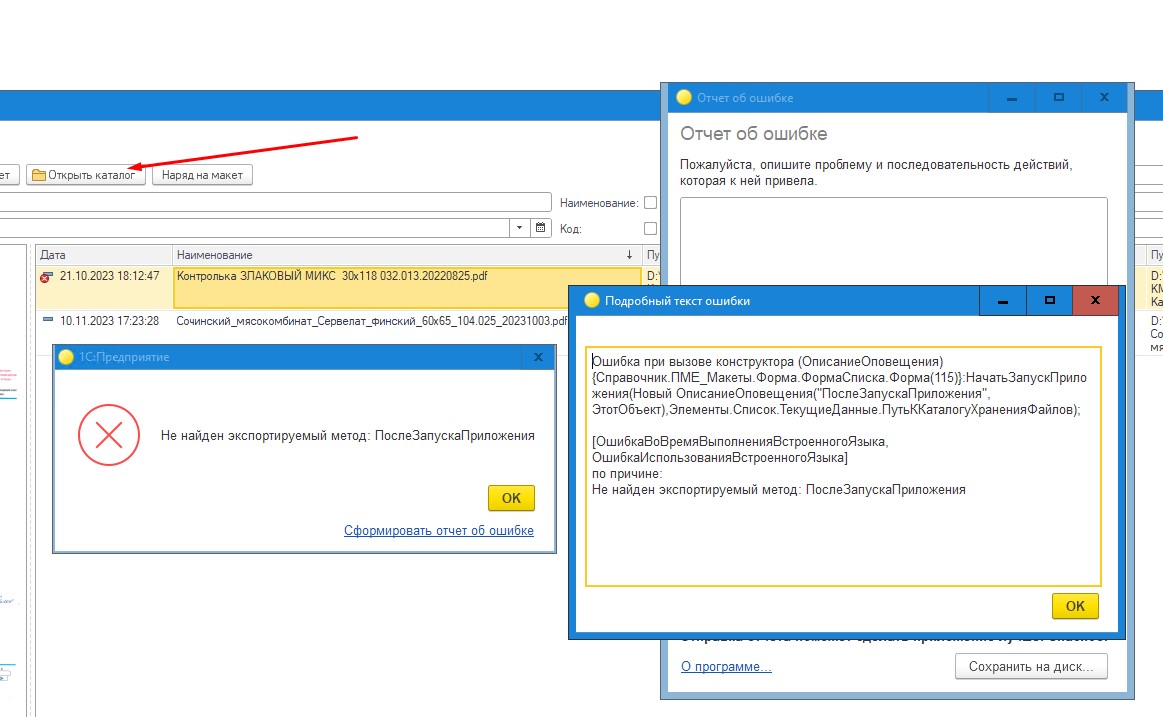Click the Наряд на макет button
The width and height of the screenshot is (1163, 717).
202,175
